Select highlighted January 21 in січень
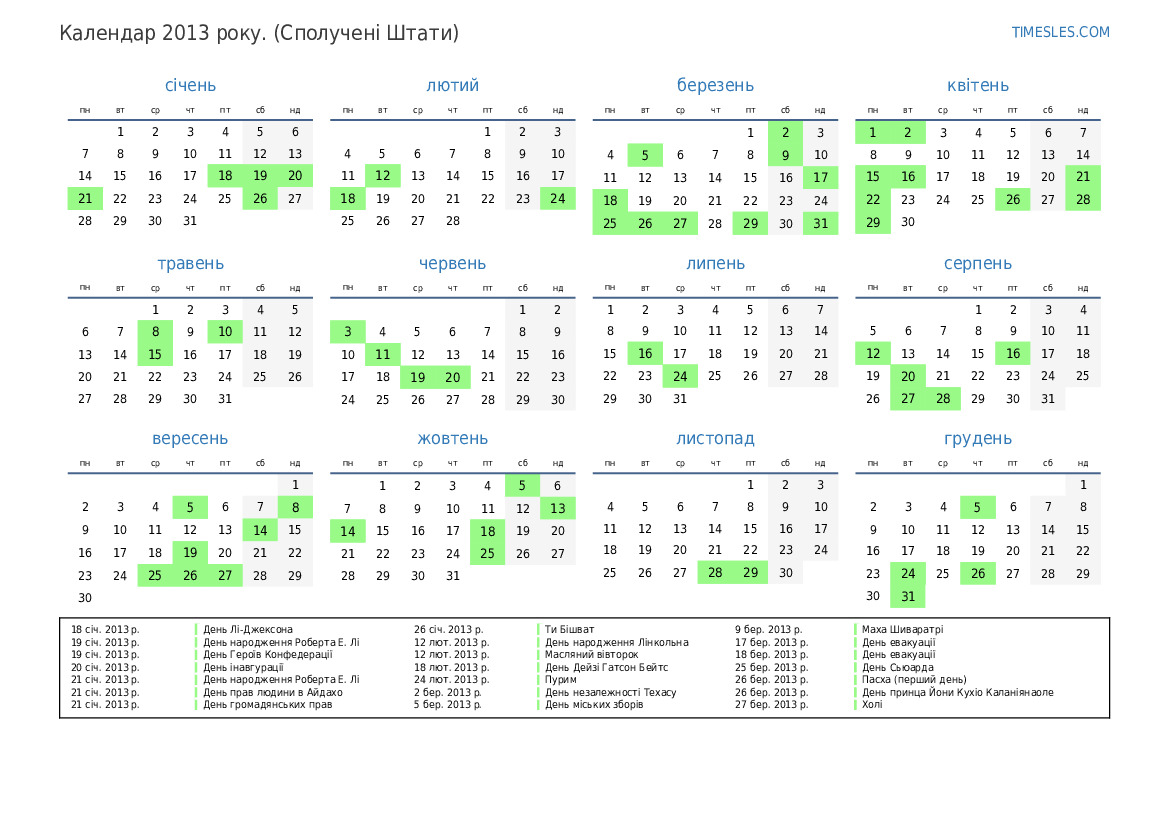1169x827 pixels. click(85, 198)
